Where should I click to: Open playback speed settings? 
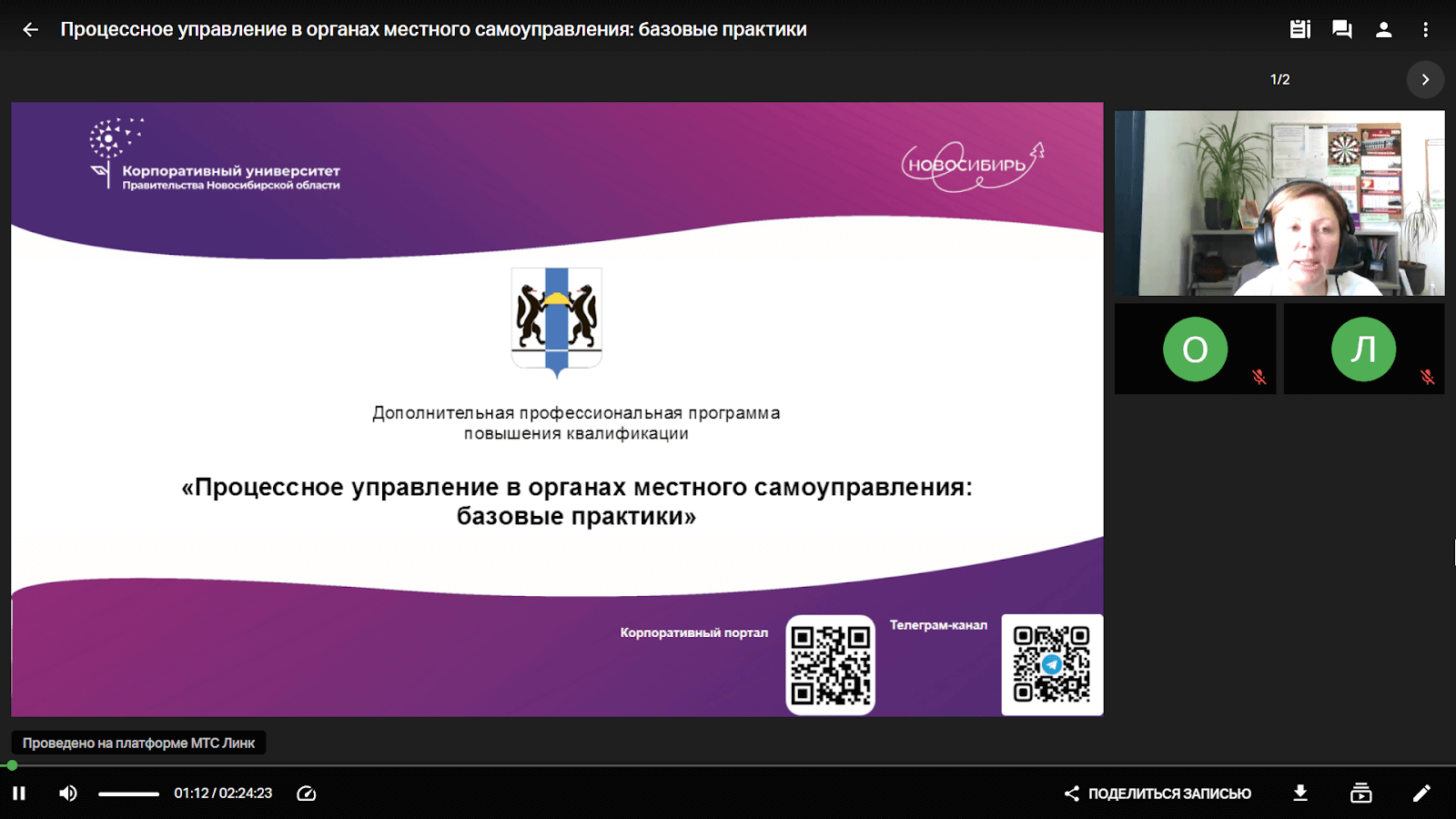307,794
